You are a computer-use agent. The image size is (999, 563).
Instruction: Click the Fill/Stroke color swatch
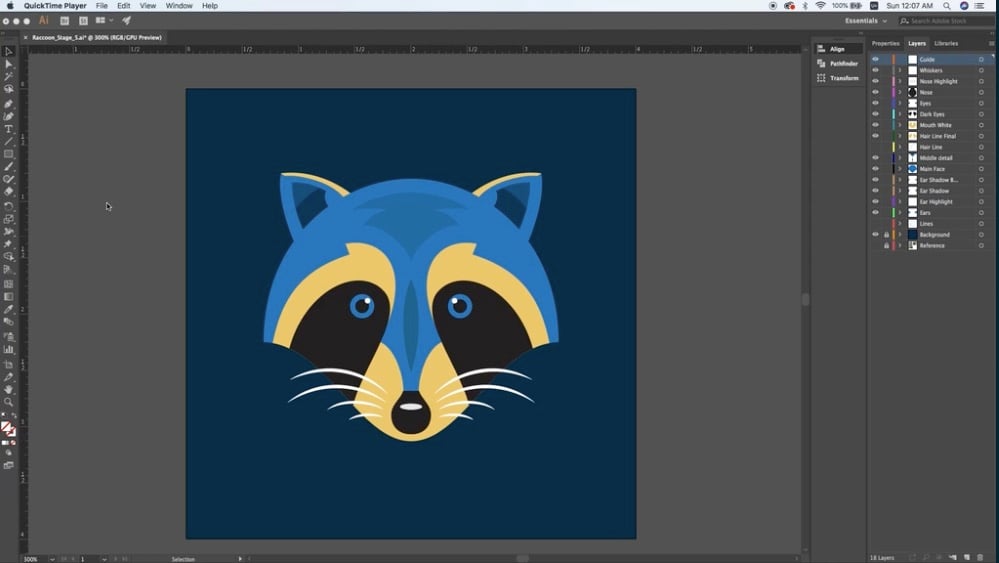[x=7, y=428]
